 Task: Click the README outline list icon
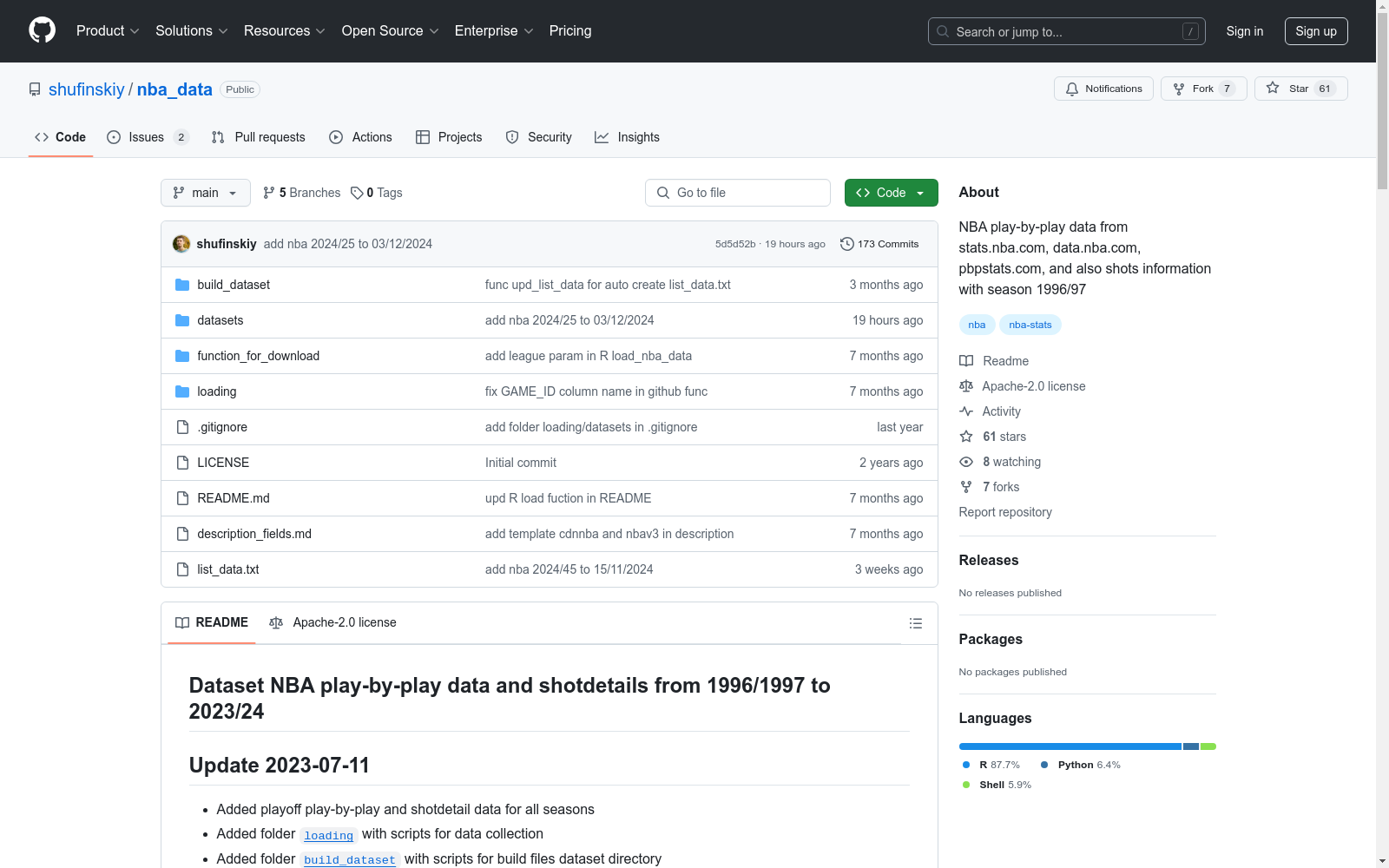915,623
